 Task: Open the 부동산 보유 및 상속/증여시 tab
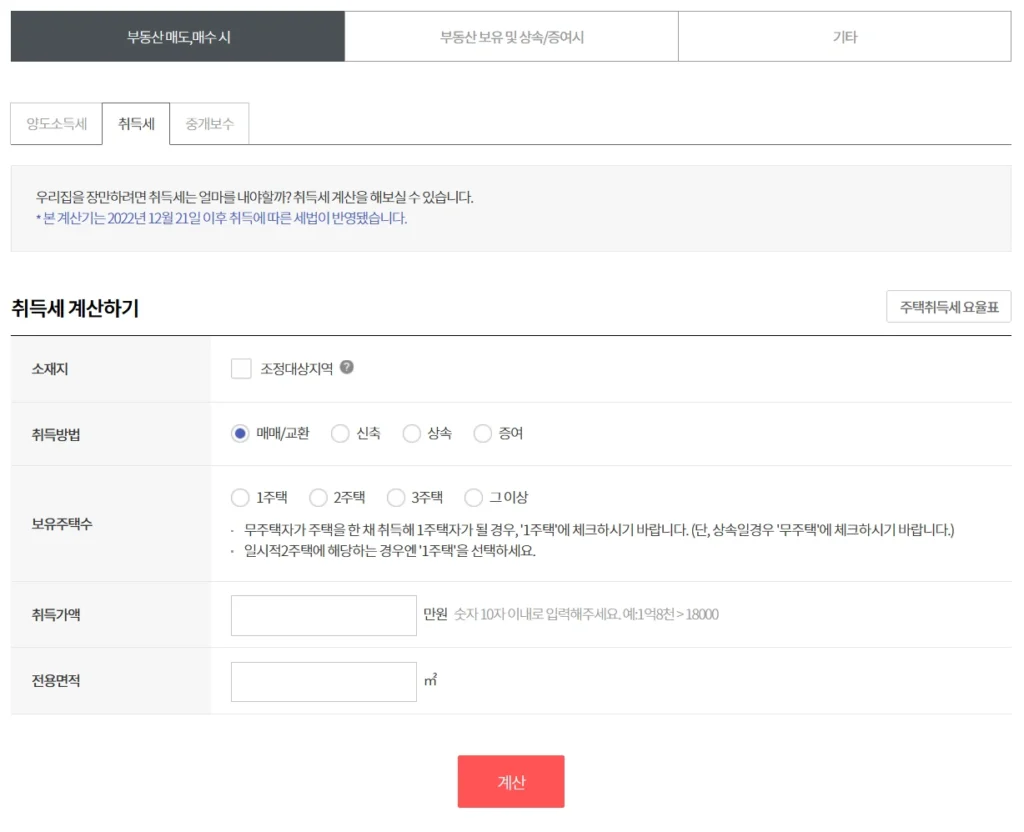coord(512,36)
